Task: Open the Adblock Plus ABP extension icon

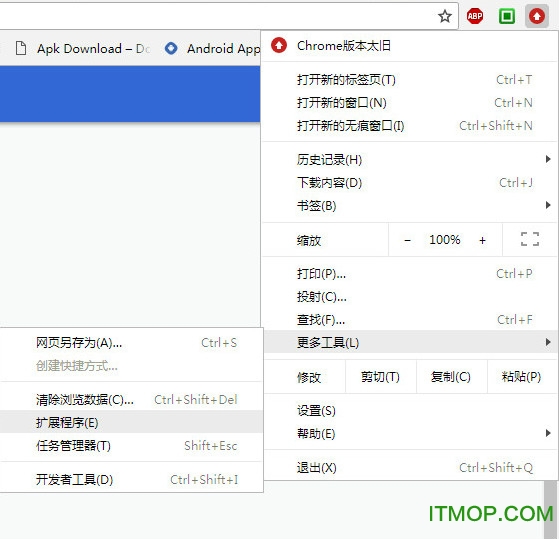Action: click(x=475, y=16)
